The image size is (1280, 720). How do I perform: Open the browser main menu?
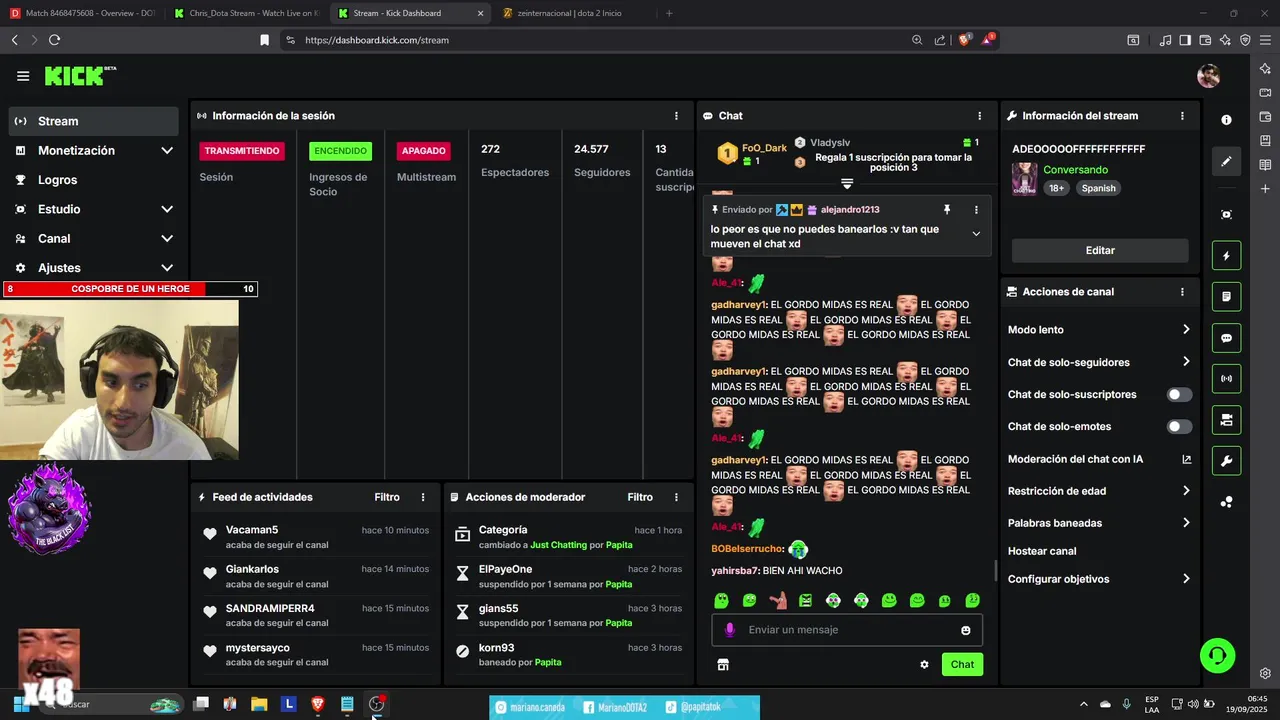(1265, 40)
